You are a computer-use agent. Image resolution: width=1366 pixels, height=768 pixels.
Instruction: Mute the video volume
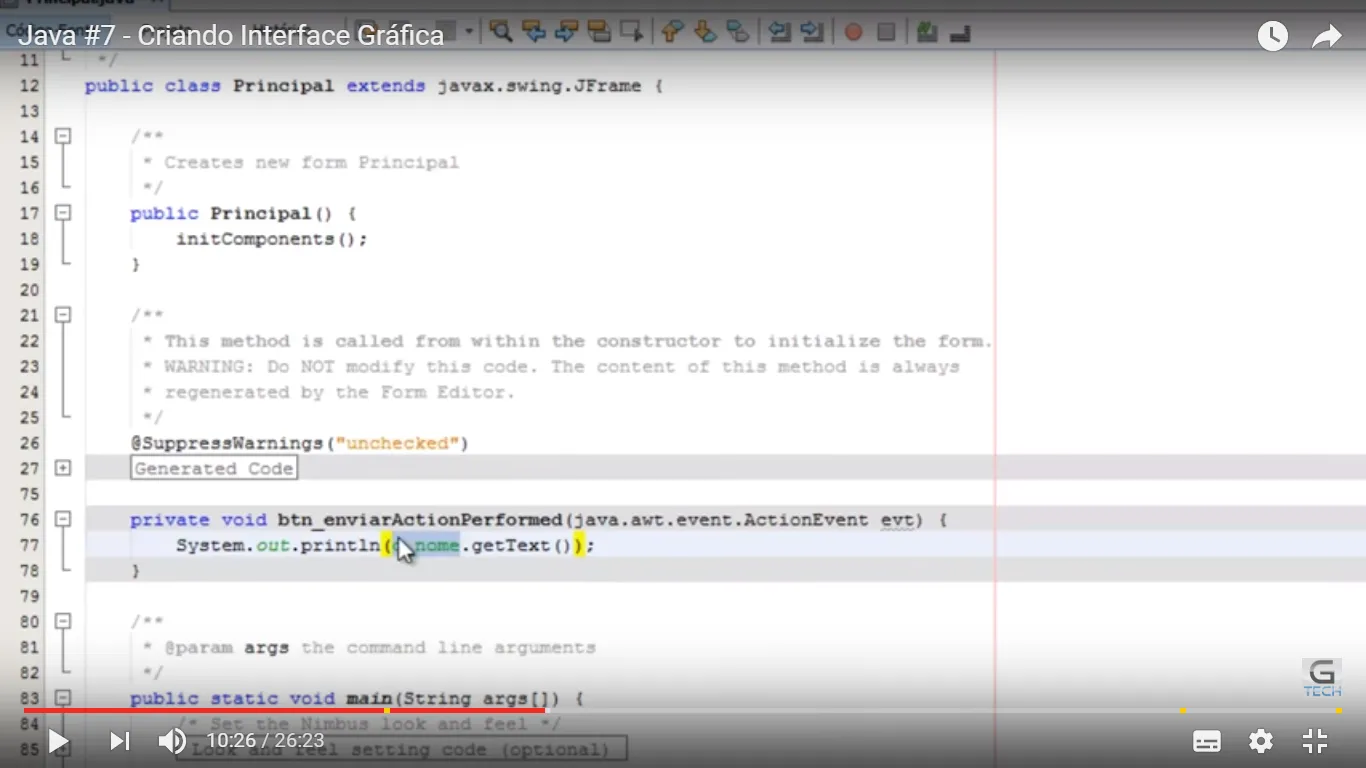click(172, 741)
